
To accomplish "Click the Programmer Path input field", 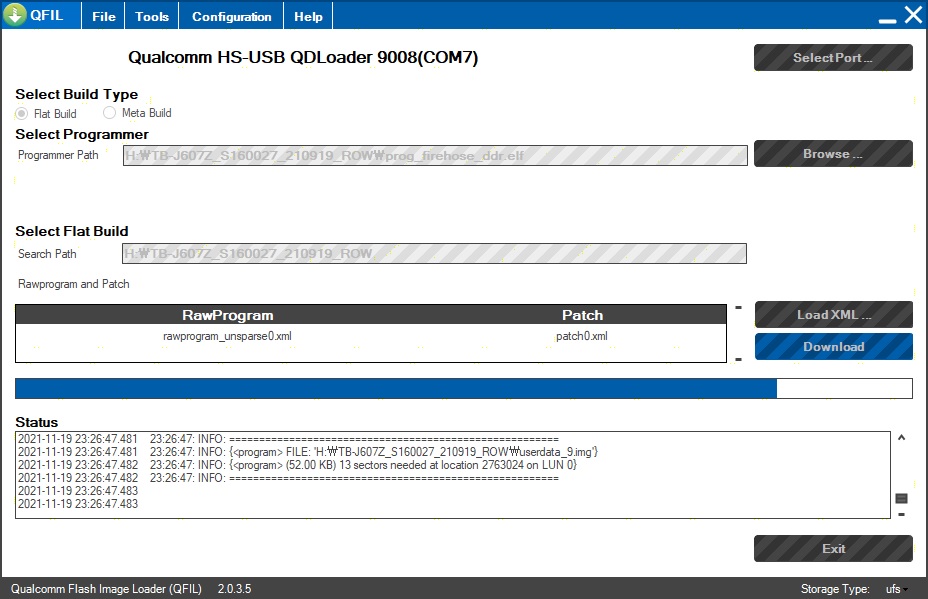I will tap(435, 156).
